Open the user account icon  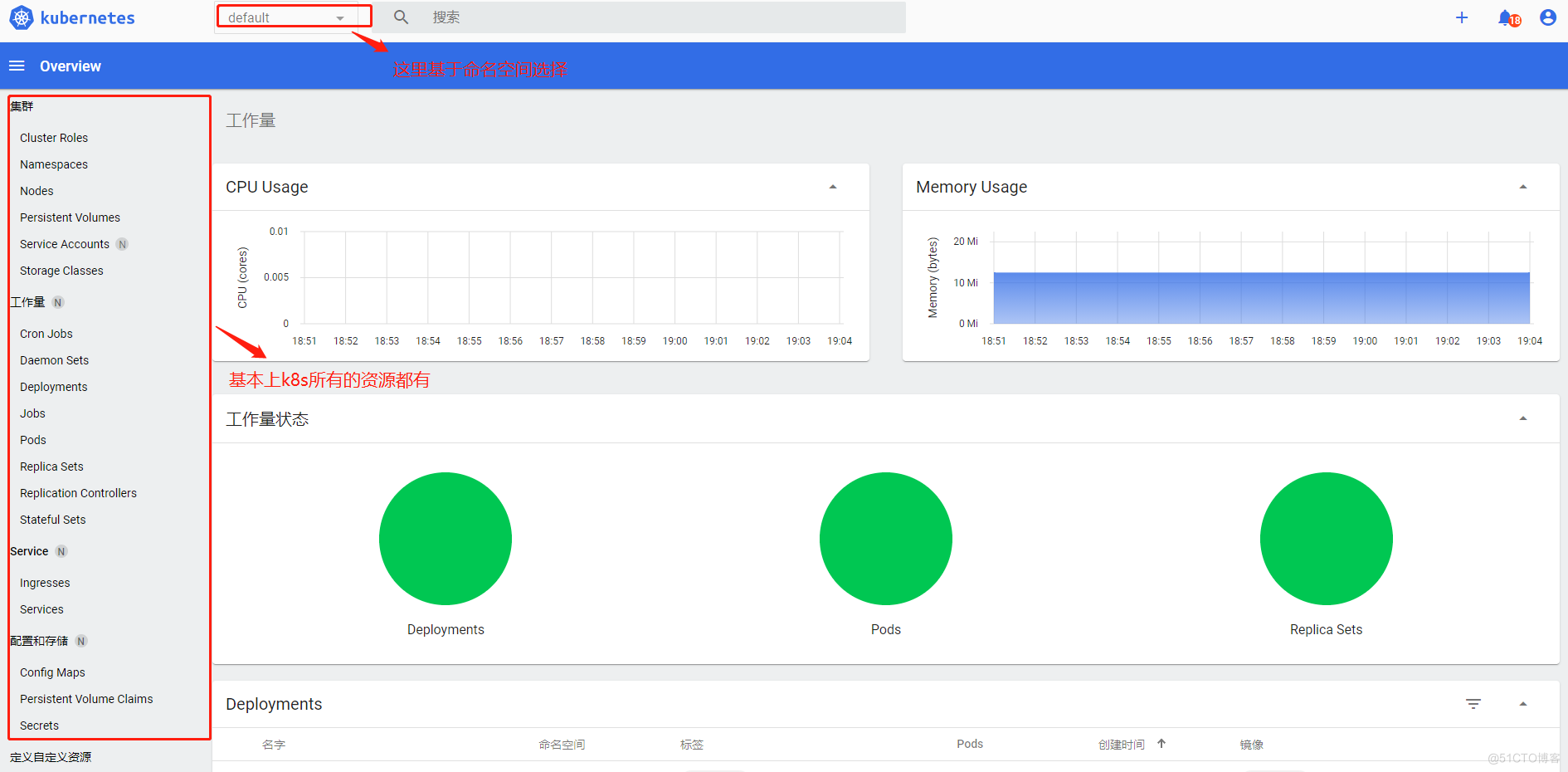pyautogui.click(x=1548, y=17)
